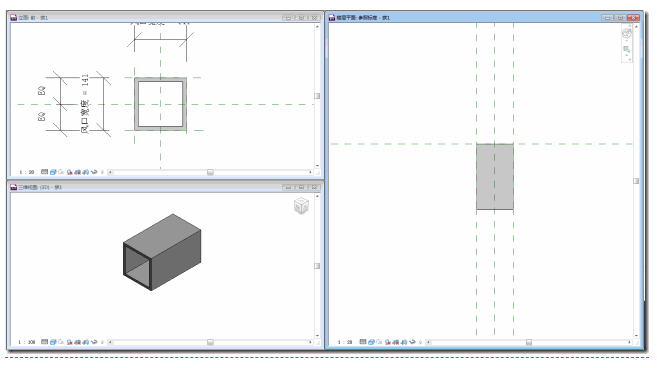Open the SteeringWheels navigation tool in floor plan
The height and width of the screenshot is (368, 657).
(626, 34)
